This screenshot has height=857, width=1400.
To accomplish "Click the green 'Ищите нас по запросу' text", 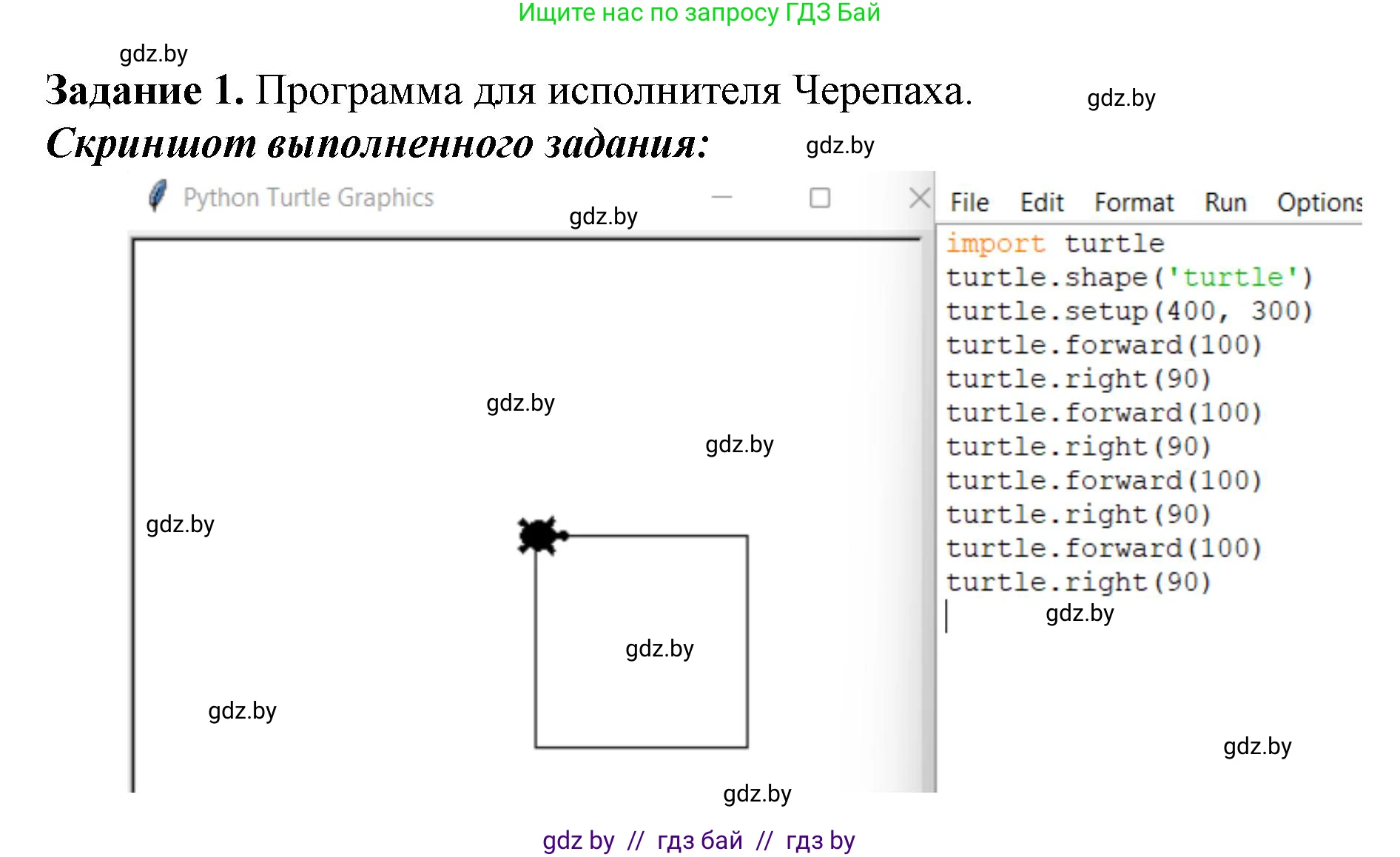I will tap(699, 13).
